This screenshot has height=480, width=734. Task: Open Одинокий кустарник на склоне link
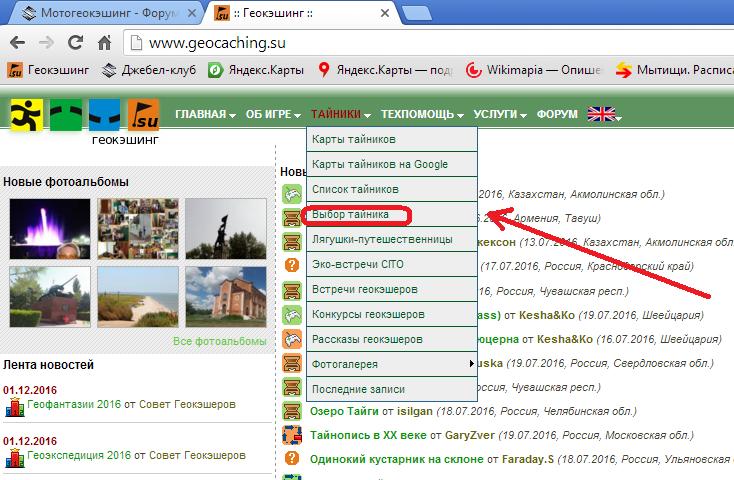pos(396,459)
